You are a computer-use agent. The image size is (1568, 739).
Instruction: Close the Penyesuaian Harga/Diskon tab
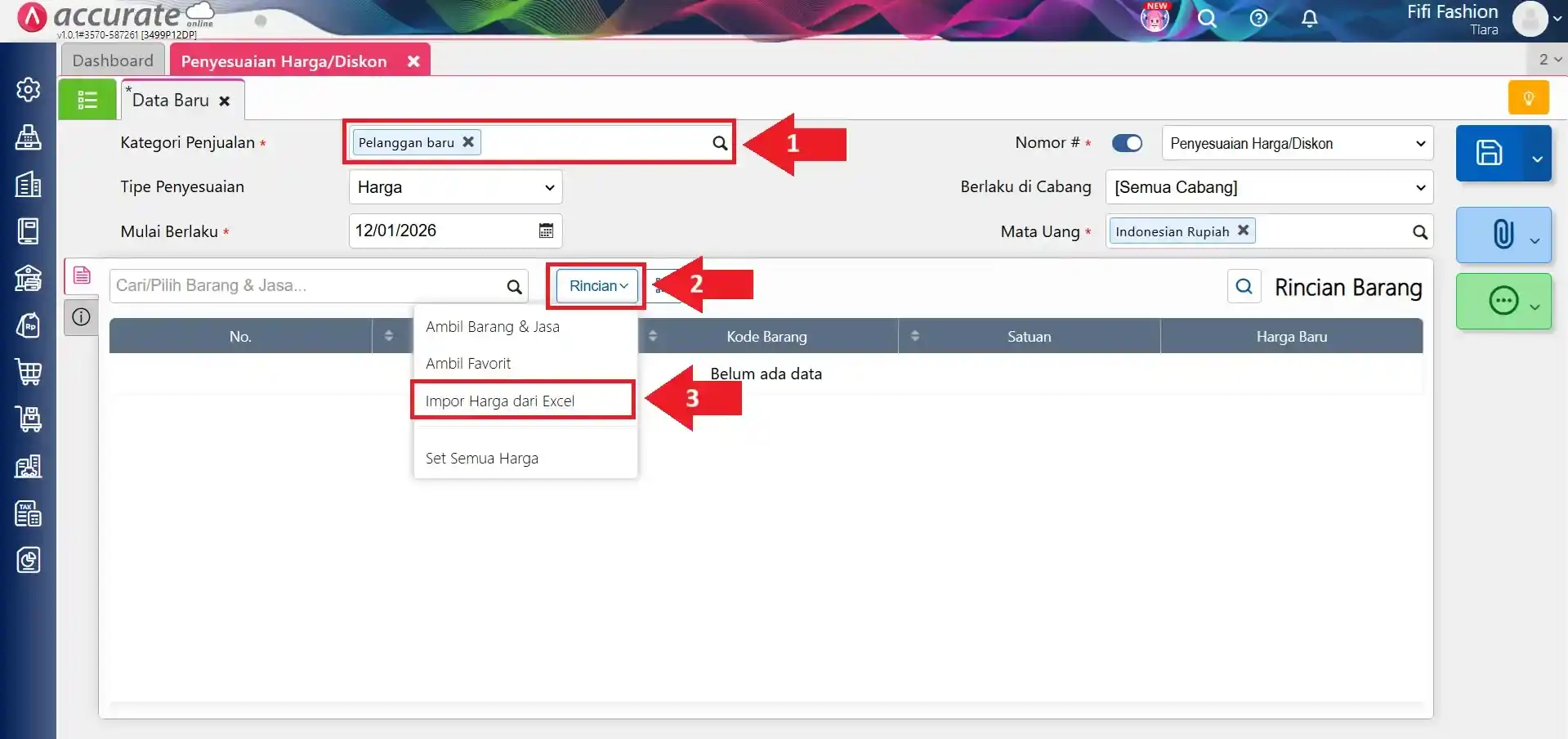413,61
